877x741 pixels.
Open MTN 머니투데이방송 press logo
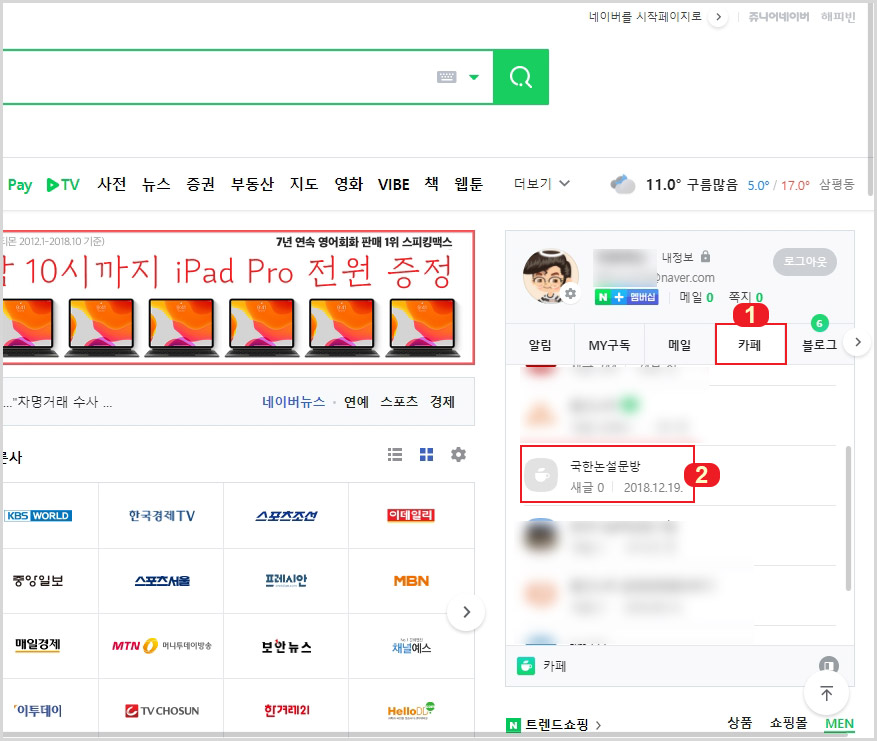[x=162, y=646]
